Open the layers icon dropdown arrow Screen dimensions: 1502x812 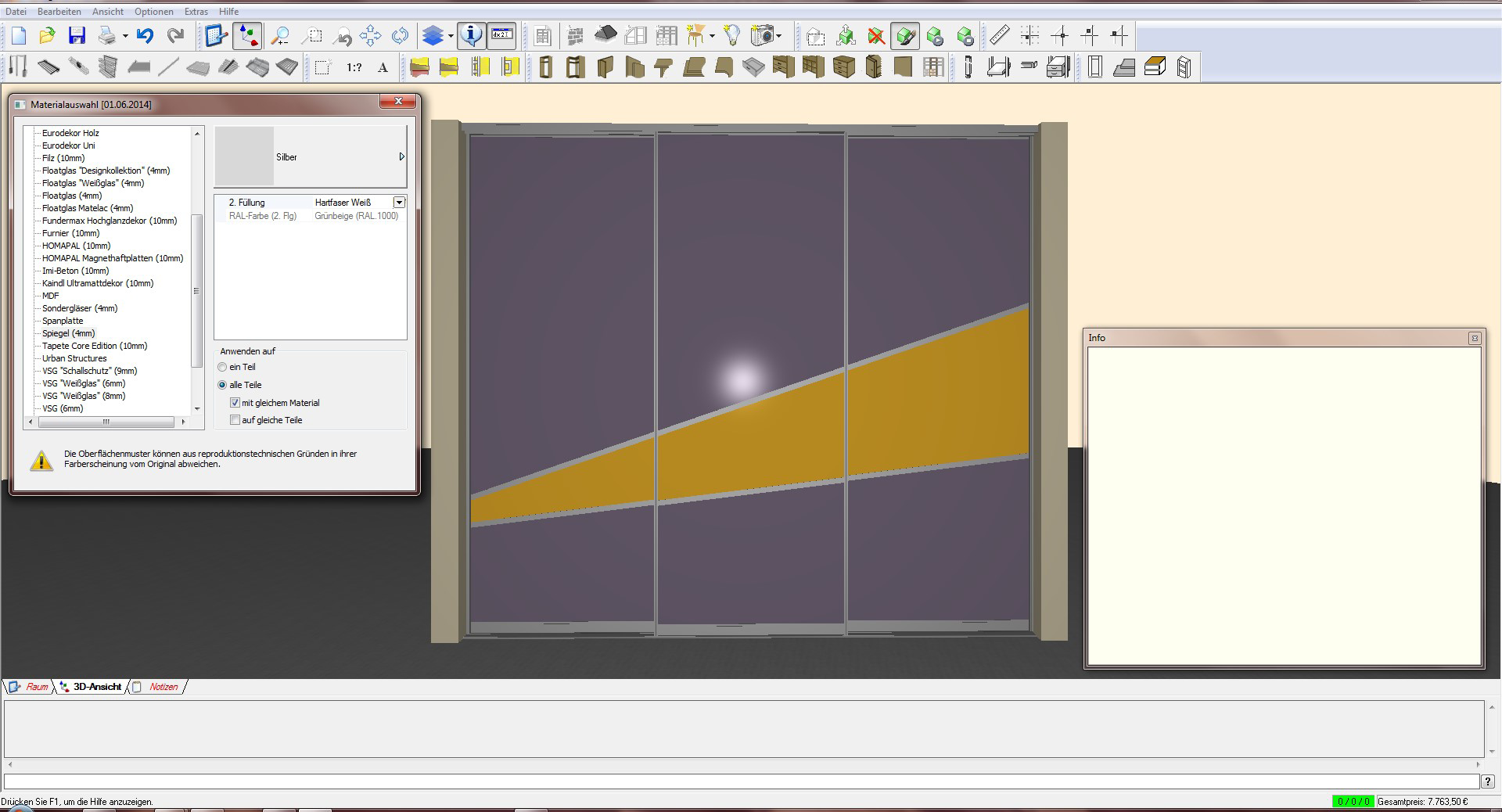point(451,36)
